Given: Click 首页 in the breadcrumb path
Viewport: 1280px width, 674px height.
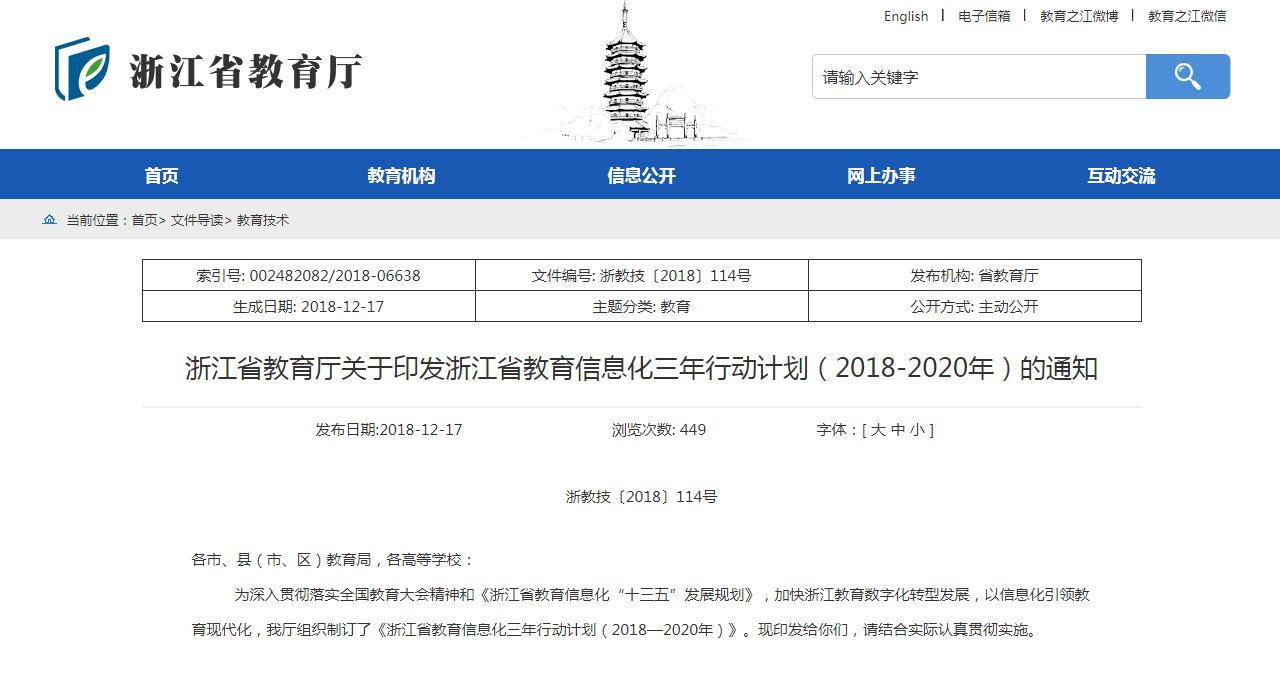Looking at the screenshot, I should point(145,220).
